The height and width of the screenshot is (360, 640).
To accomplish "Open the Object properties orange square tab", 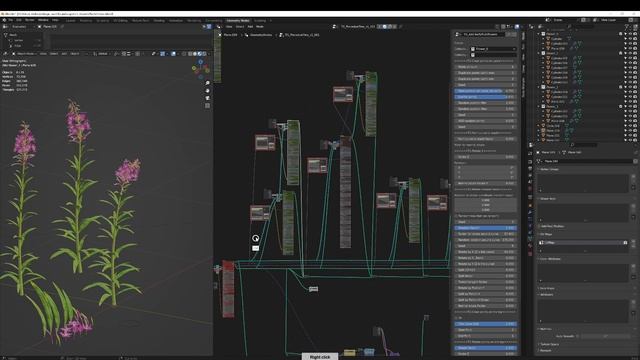I will click(x=530, y=205).
